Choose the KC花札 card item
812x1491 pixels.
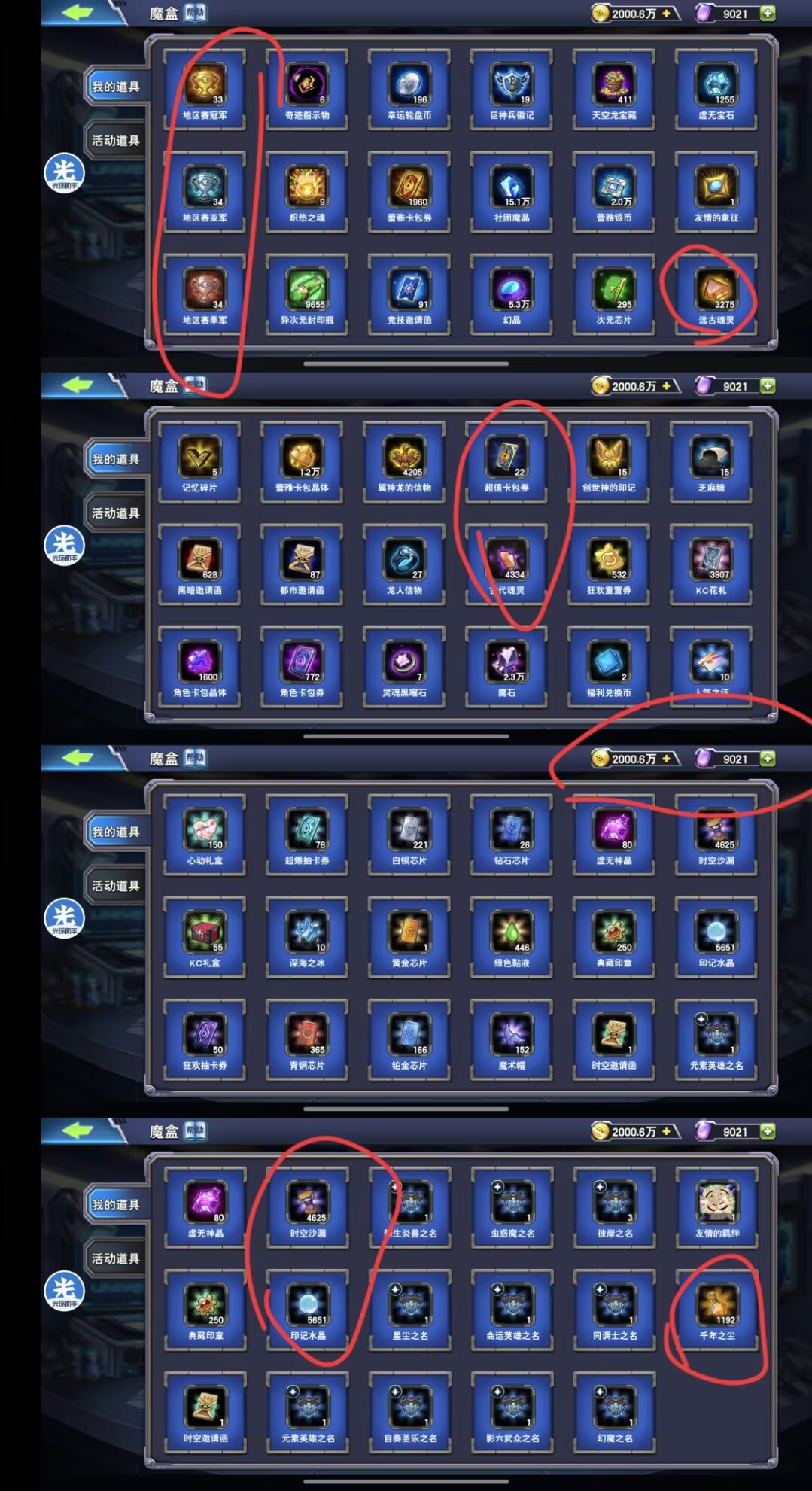(711, 564)
